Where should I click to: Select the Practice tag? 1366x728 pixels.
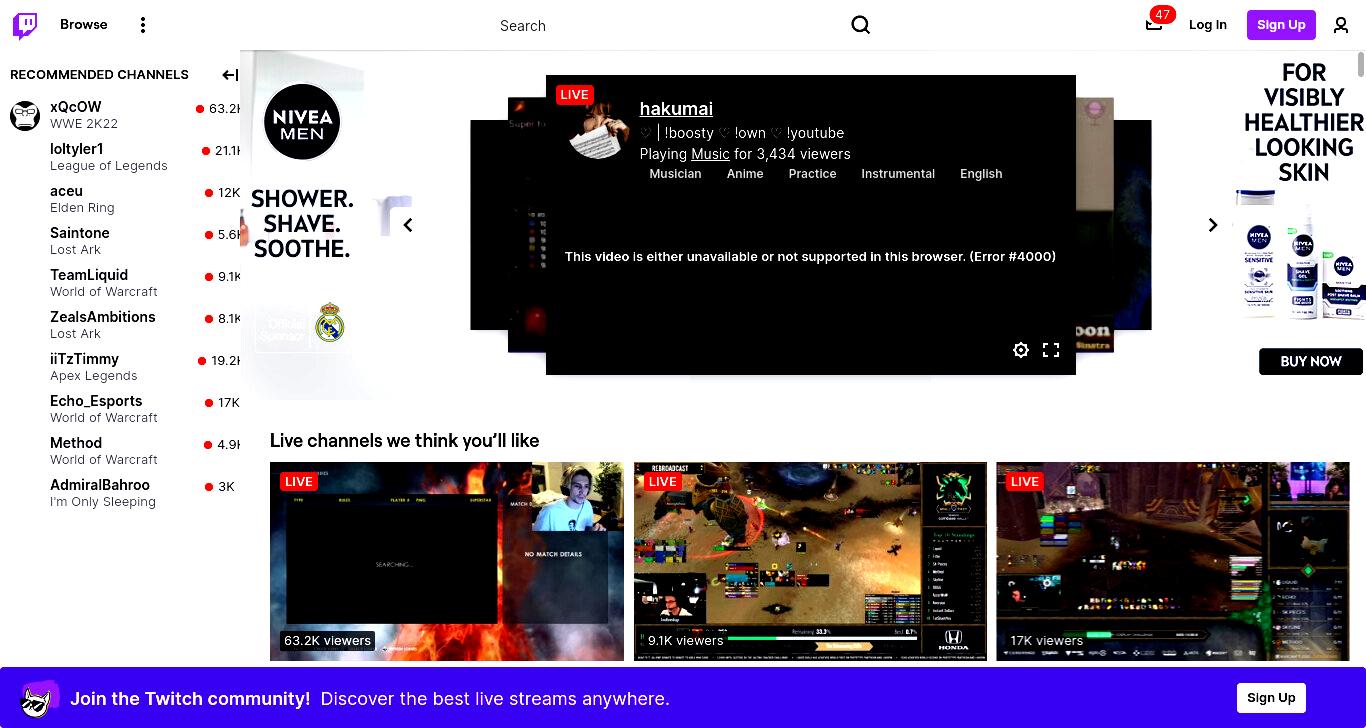tap(812, 174)
